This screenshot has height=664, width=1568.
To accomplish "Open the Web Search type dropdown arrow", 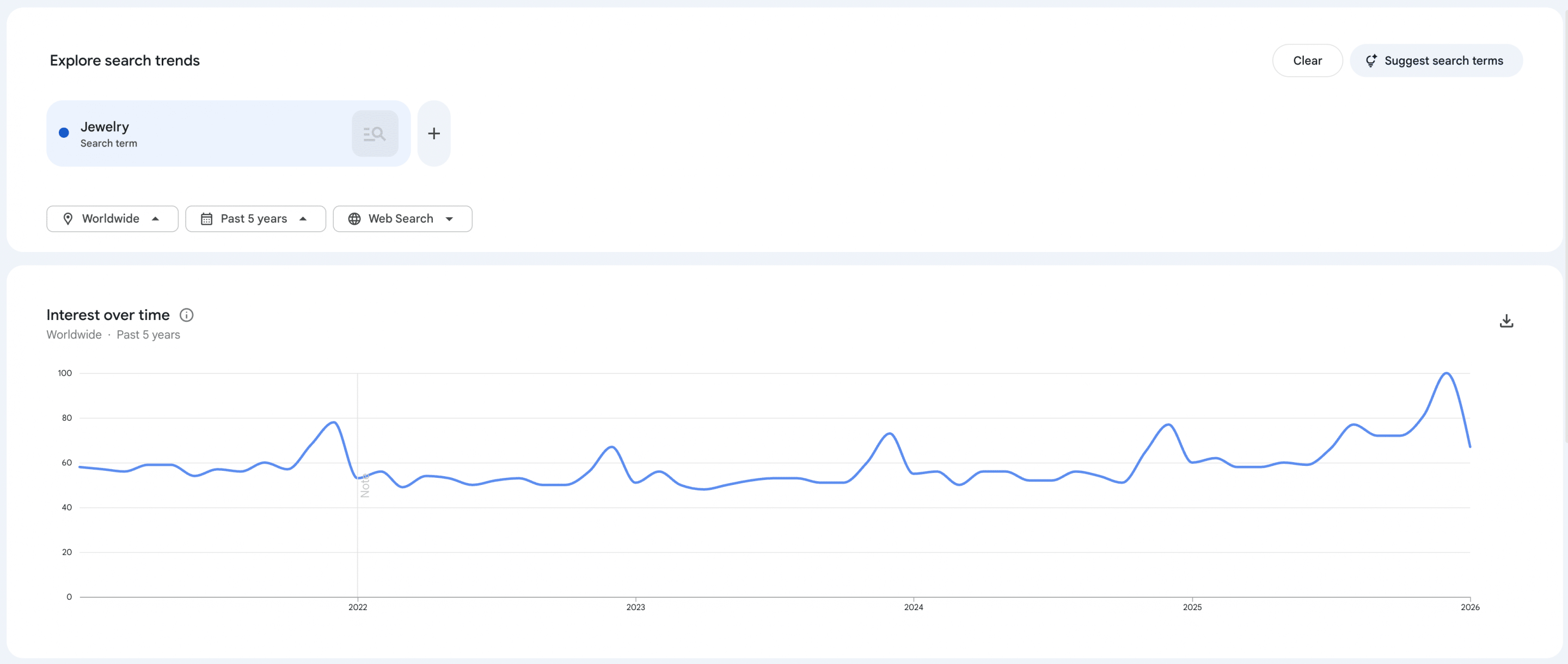I will pos(449,218).
